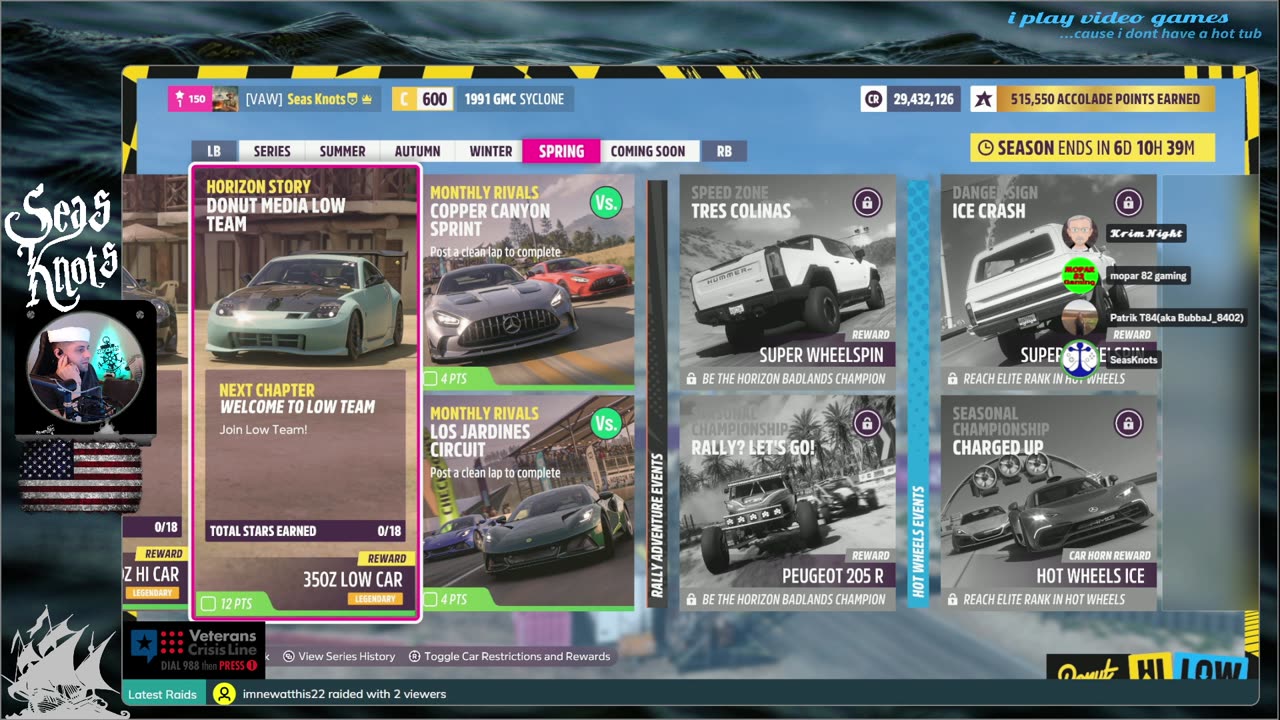Click lock icon beside Charged Up Elite Rank requirement
Viewport: 1280px width, 720px height.
point(952,600)
